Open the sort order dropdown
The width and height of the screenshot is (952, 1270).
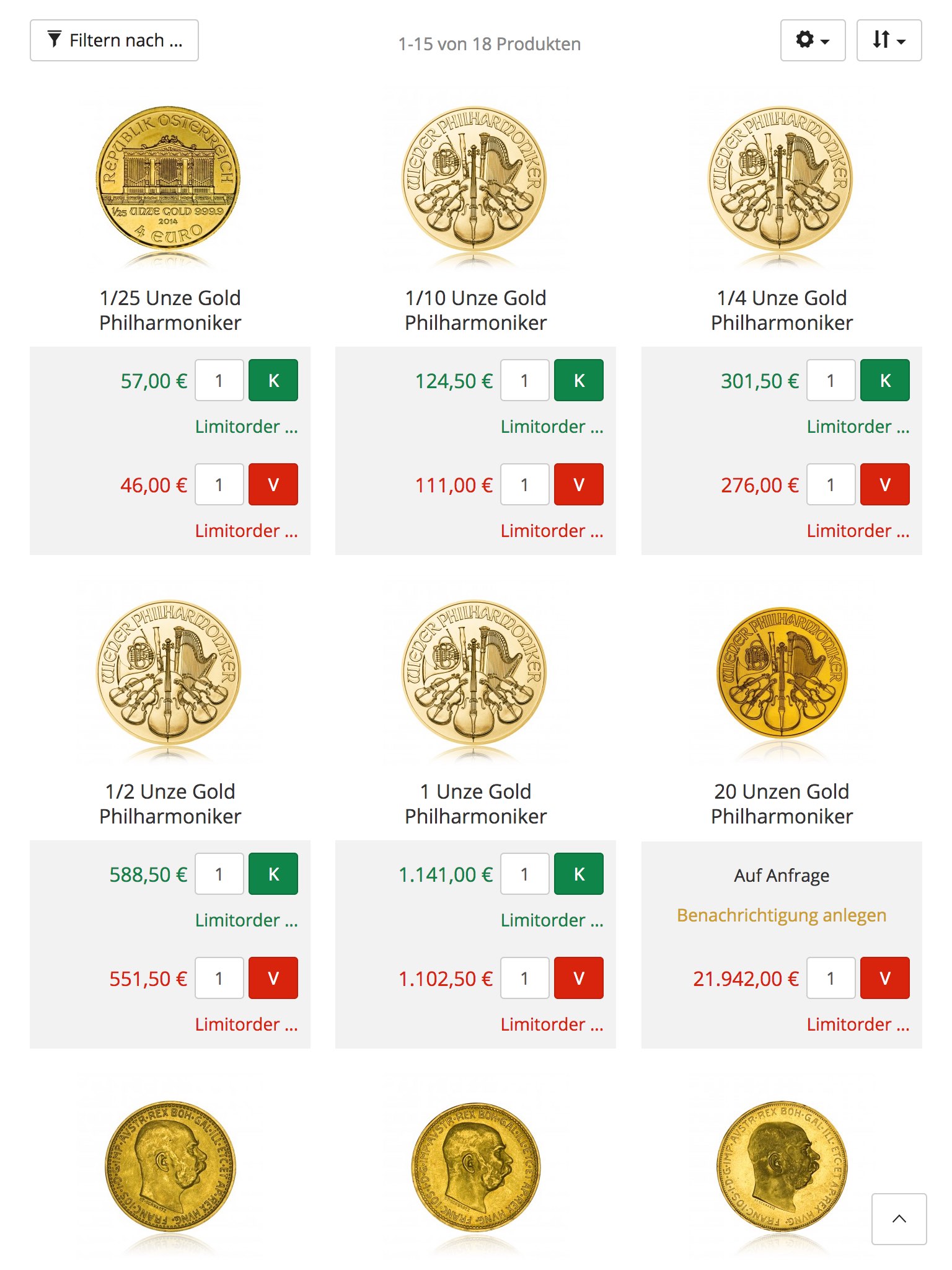click(889, 40)
